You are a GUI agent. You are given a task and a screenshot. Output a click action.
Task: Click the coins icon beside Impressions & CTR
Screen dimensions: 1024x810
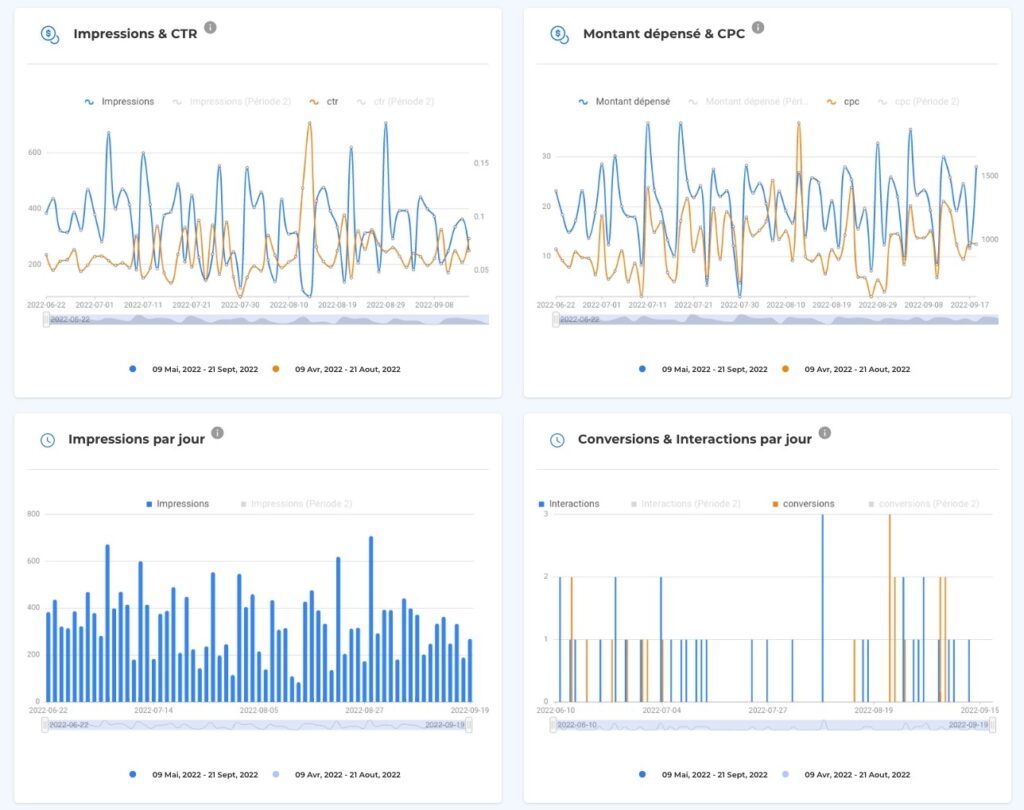[x=47, y=32]
